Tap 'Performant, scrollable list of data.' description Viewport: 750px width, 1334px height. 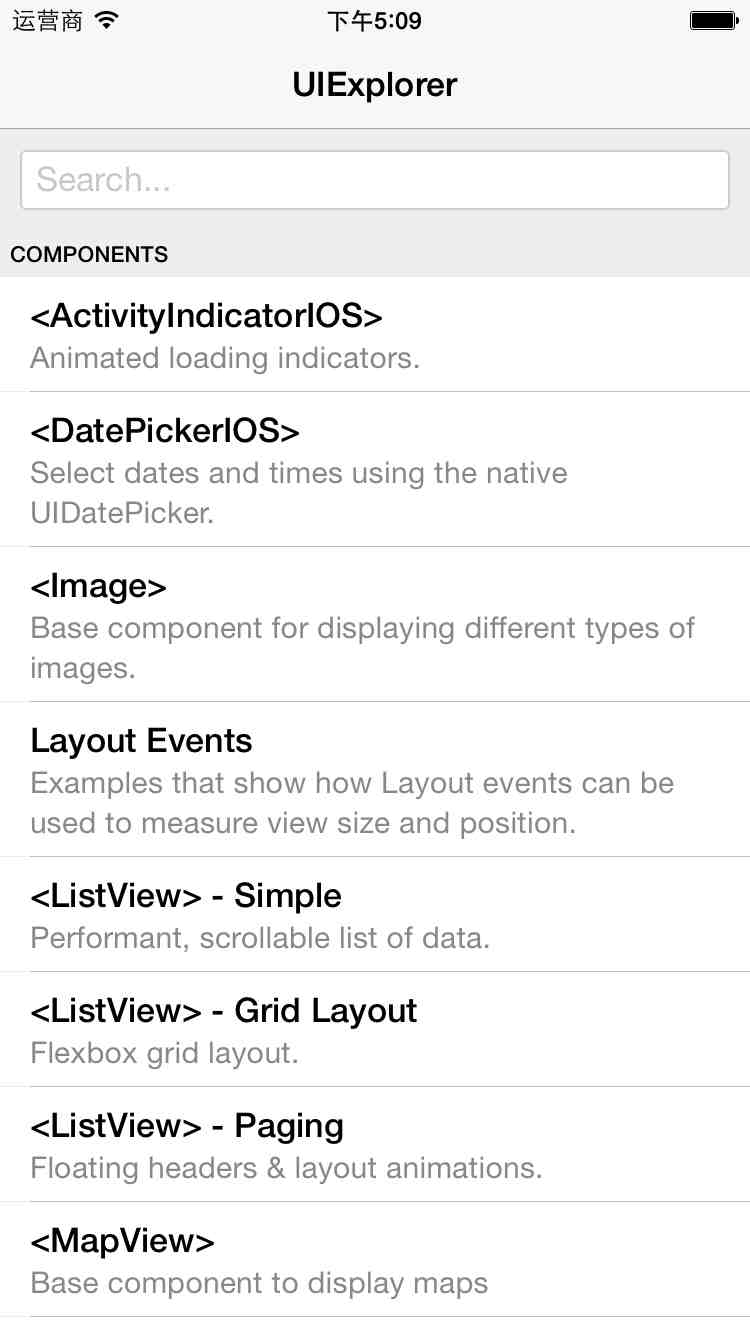pos(260,938)
